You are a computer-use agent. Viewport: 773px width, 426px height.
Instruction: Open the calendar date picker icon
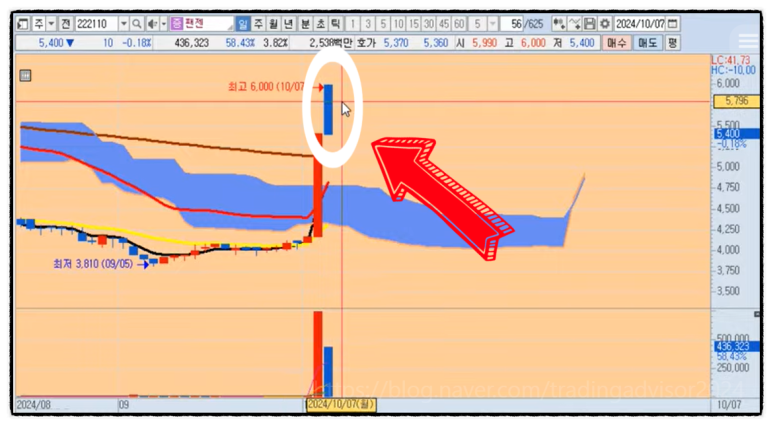(x=673, y=24)
